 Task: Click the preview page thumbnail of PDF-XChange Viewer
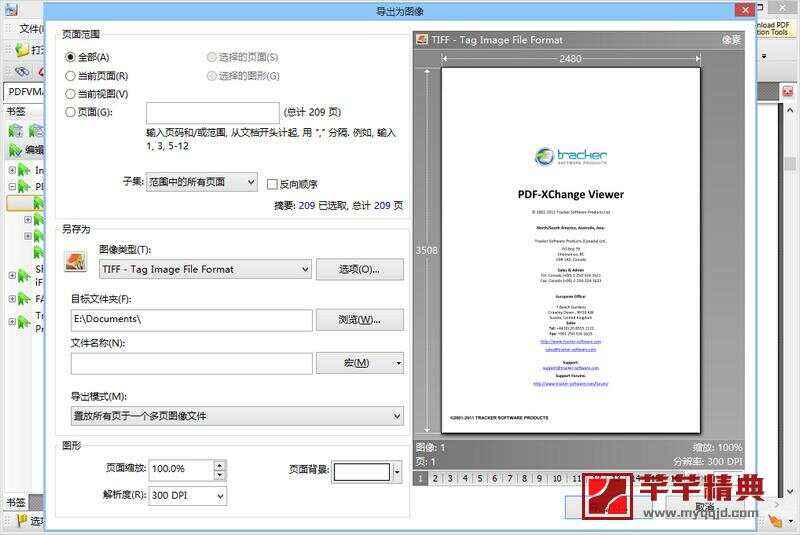tap(570, 250)
